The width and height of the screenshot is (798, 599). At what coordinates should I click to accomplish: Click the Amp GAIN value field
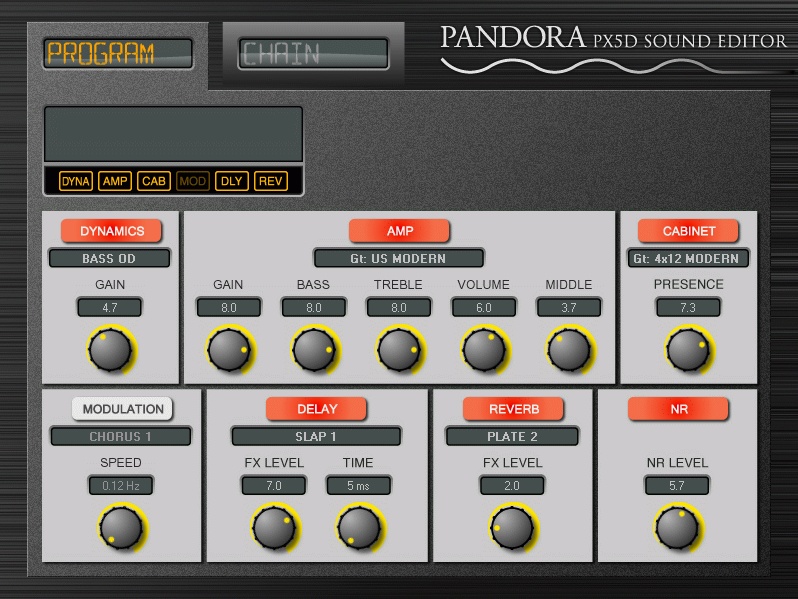pos(229,307)
